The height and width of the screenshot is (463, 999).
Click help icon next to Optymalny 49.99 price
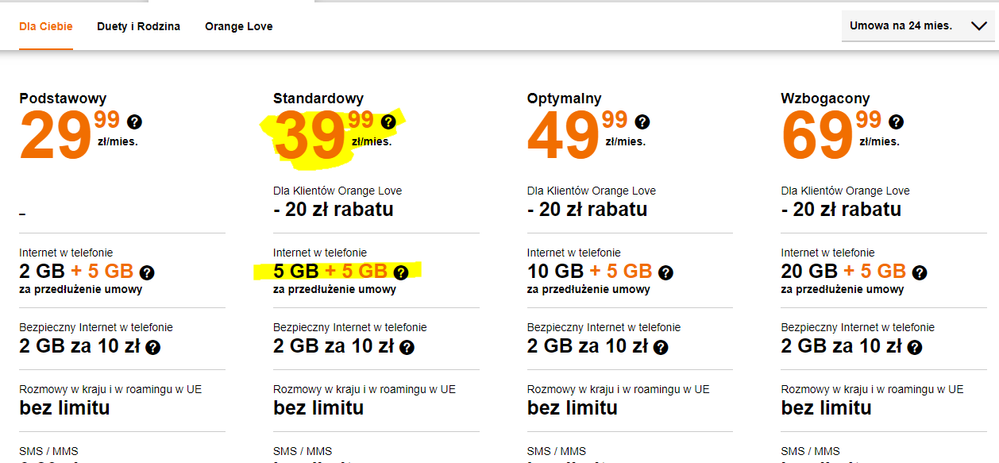point(643,122)
